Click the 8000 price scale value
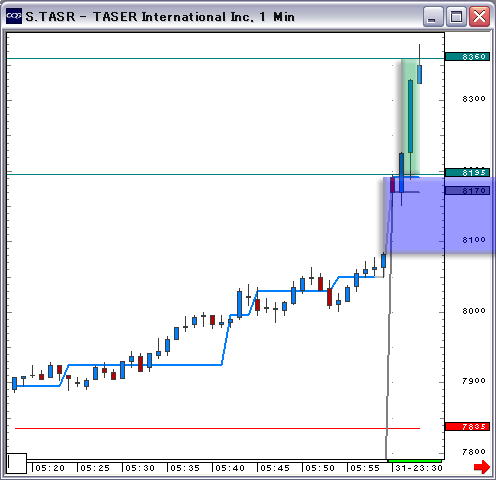Image resolution: width=496 pixels, height=480 pixels. 474,311
